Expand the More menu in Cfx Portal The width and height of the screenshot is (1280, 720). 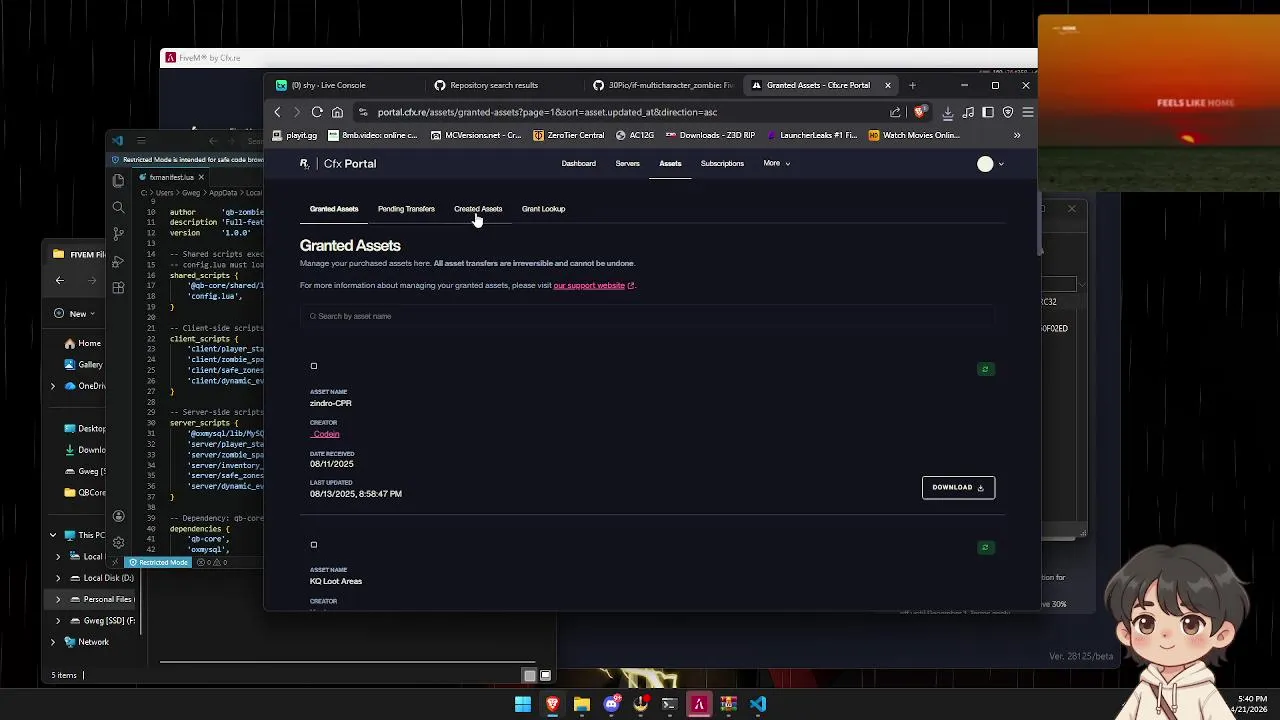(x=777, y=163)
